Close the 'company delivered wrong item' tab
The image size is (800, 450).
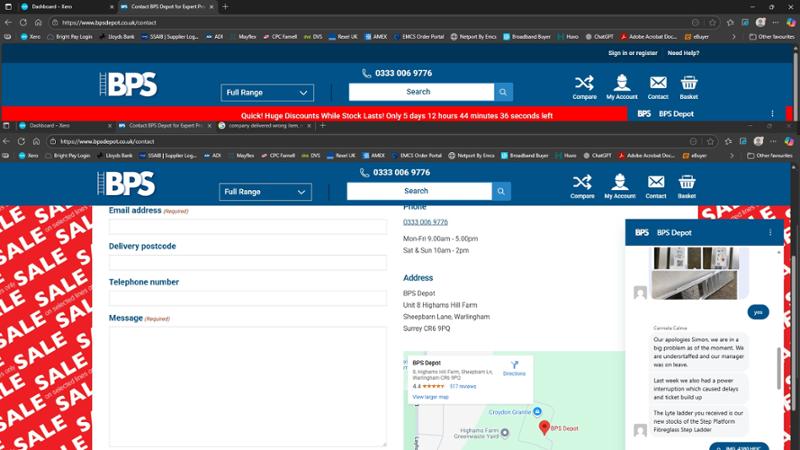[x=309, y=126]
